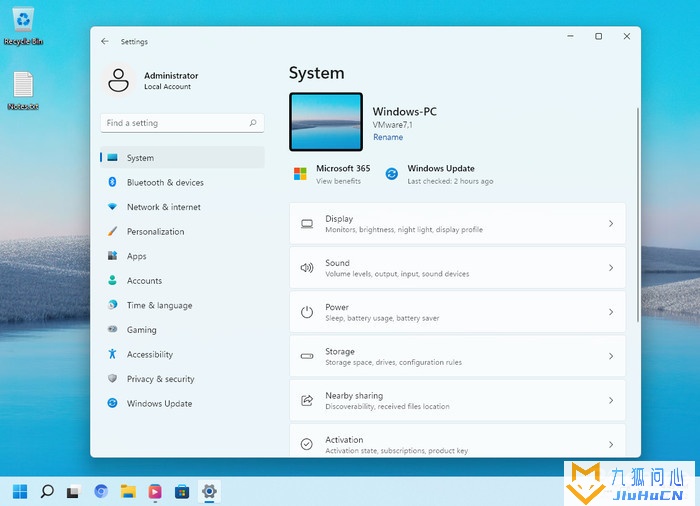The image size is (700, 506).
Task: Click the Nearby sharing share icon
Action: click(307, 400)
